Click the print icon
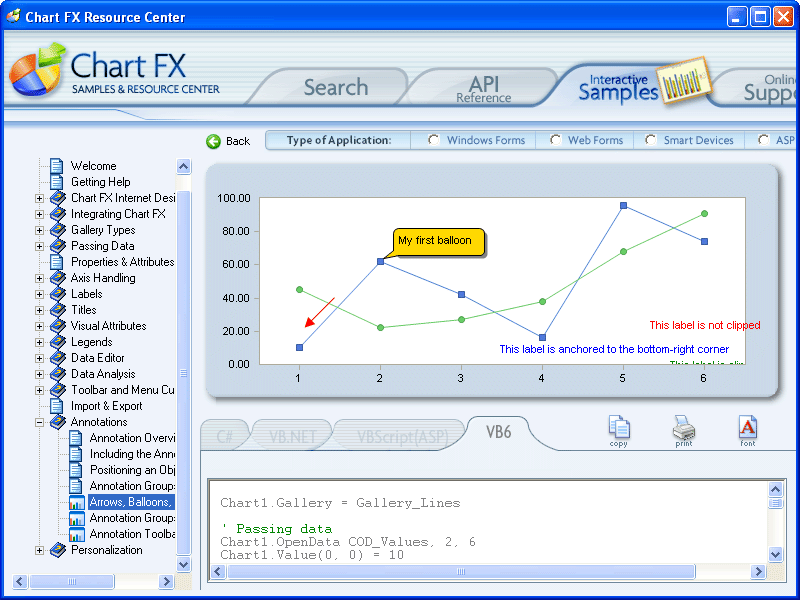Viewport: 800px width, 600px height. (x=683, y=427)
